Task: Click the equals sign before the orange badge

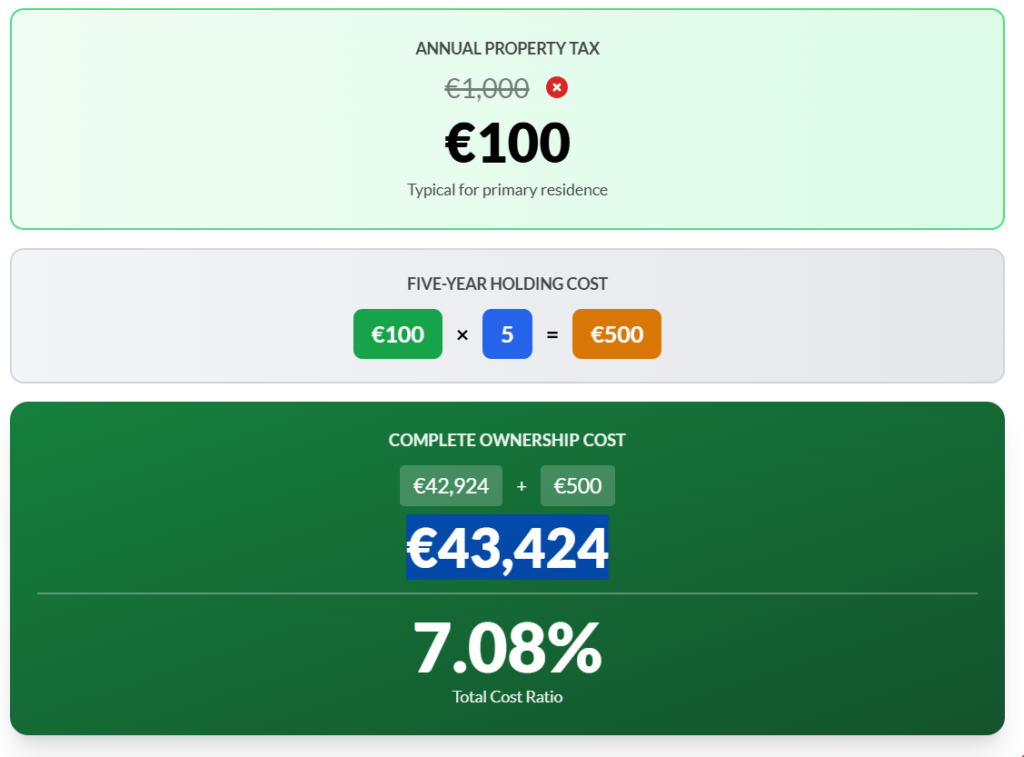Action: tap(552, 335)
